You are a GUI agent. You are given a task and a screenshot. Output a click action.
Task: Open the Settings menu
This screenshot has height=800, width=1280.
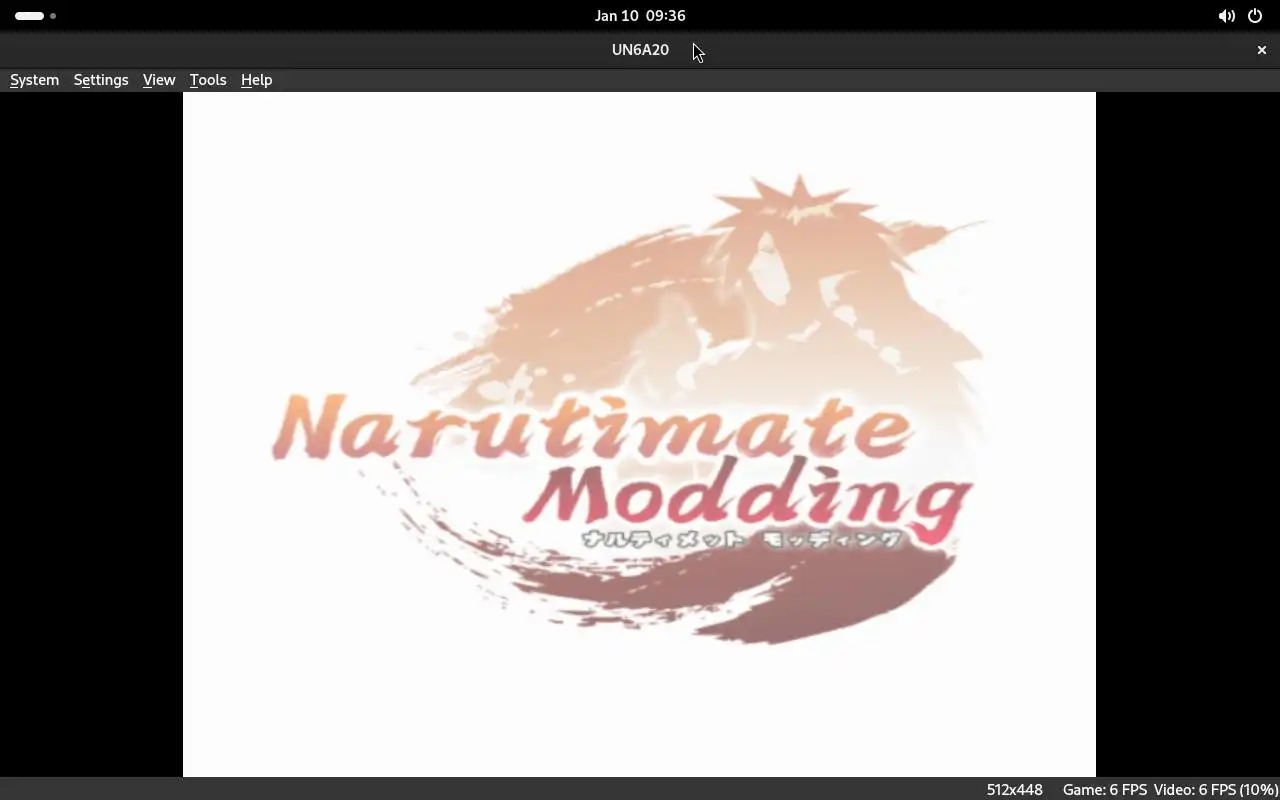[101, 80]
